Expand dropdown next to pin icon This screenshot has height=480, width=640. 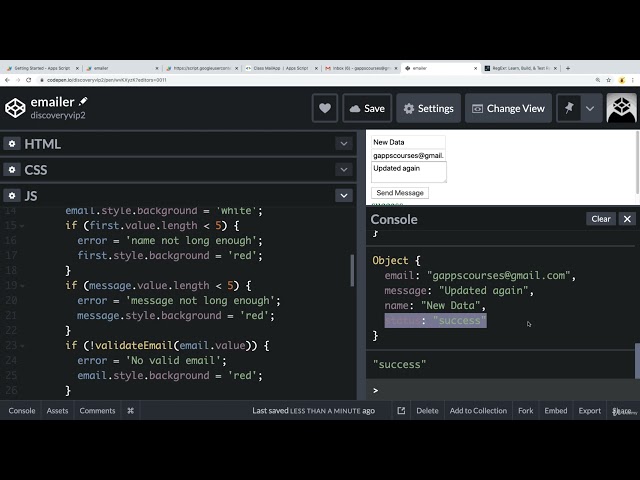pyautogui.click(x=590, y=108)
